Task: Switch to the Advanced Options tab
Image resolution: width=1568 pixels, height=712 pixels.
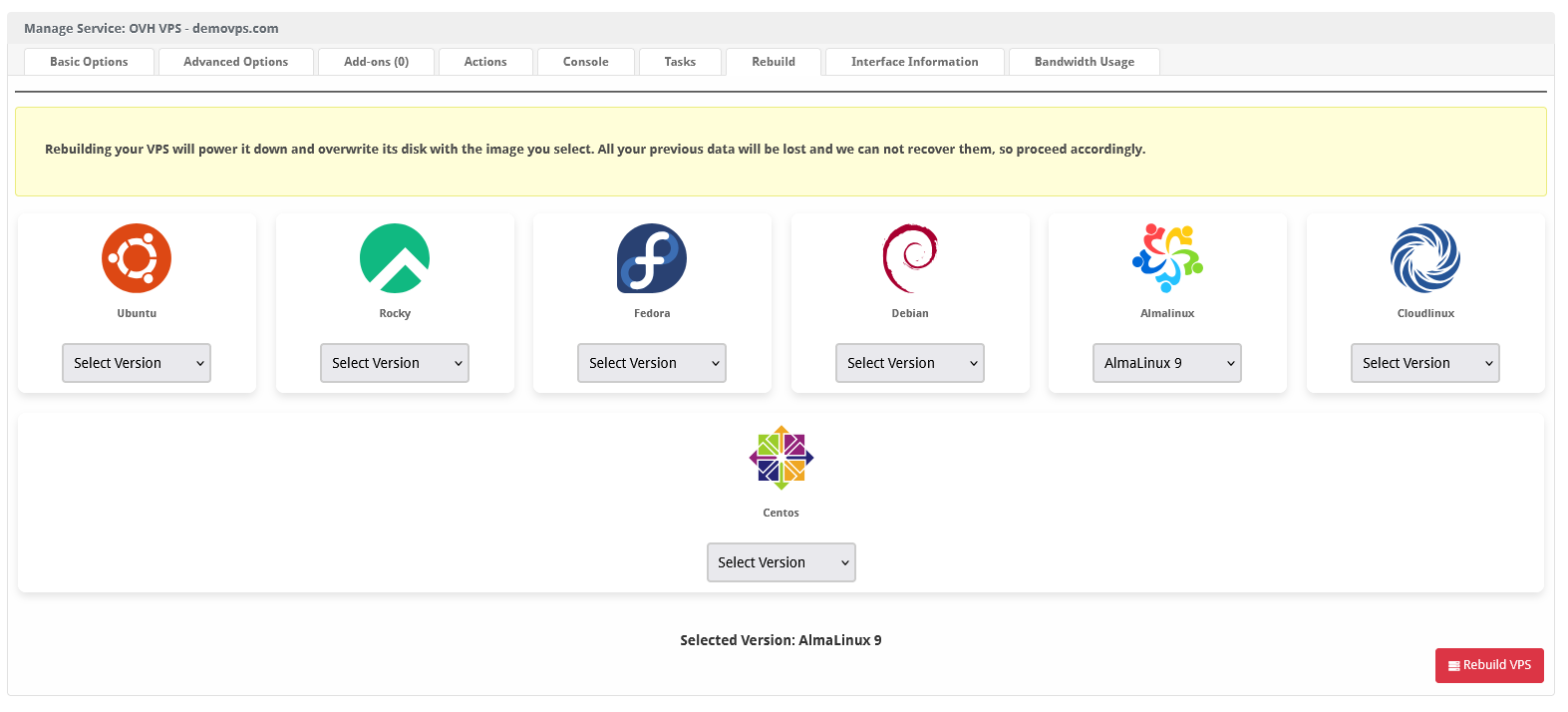Action: click(236, 62)
